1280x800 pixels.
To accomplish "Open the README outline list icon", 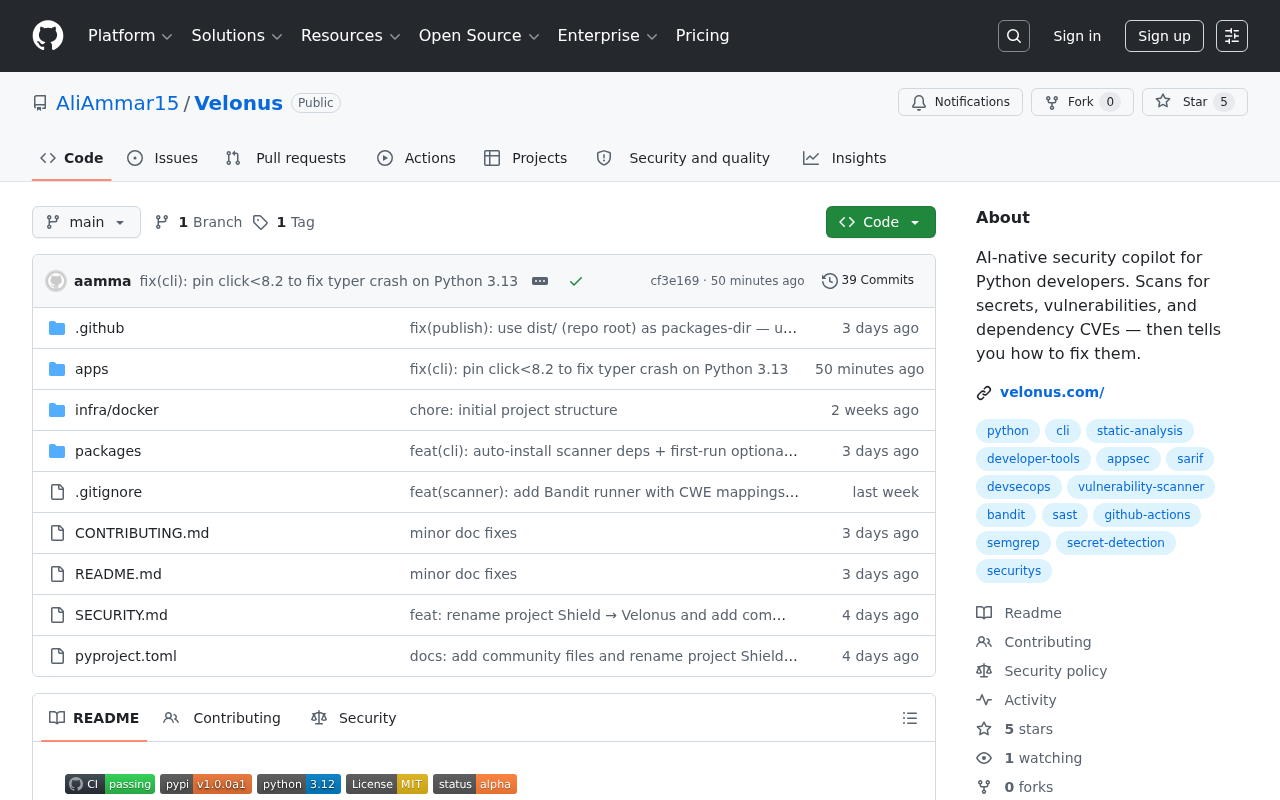I will 910,718.
